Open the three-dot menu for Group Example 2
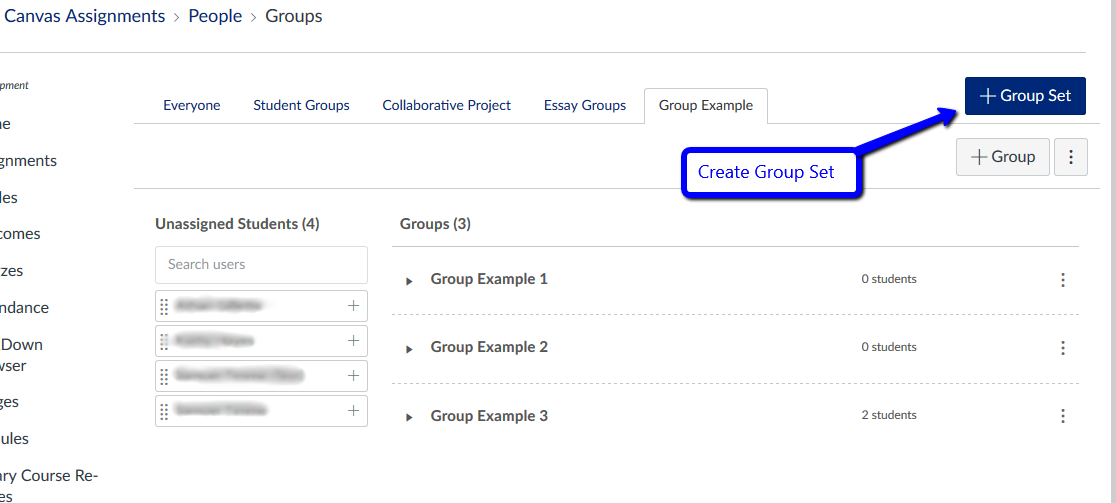1116x503 pixels. (1063, 348)
